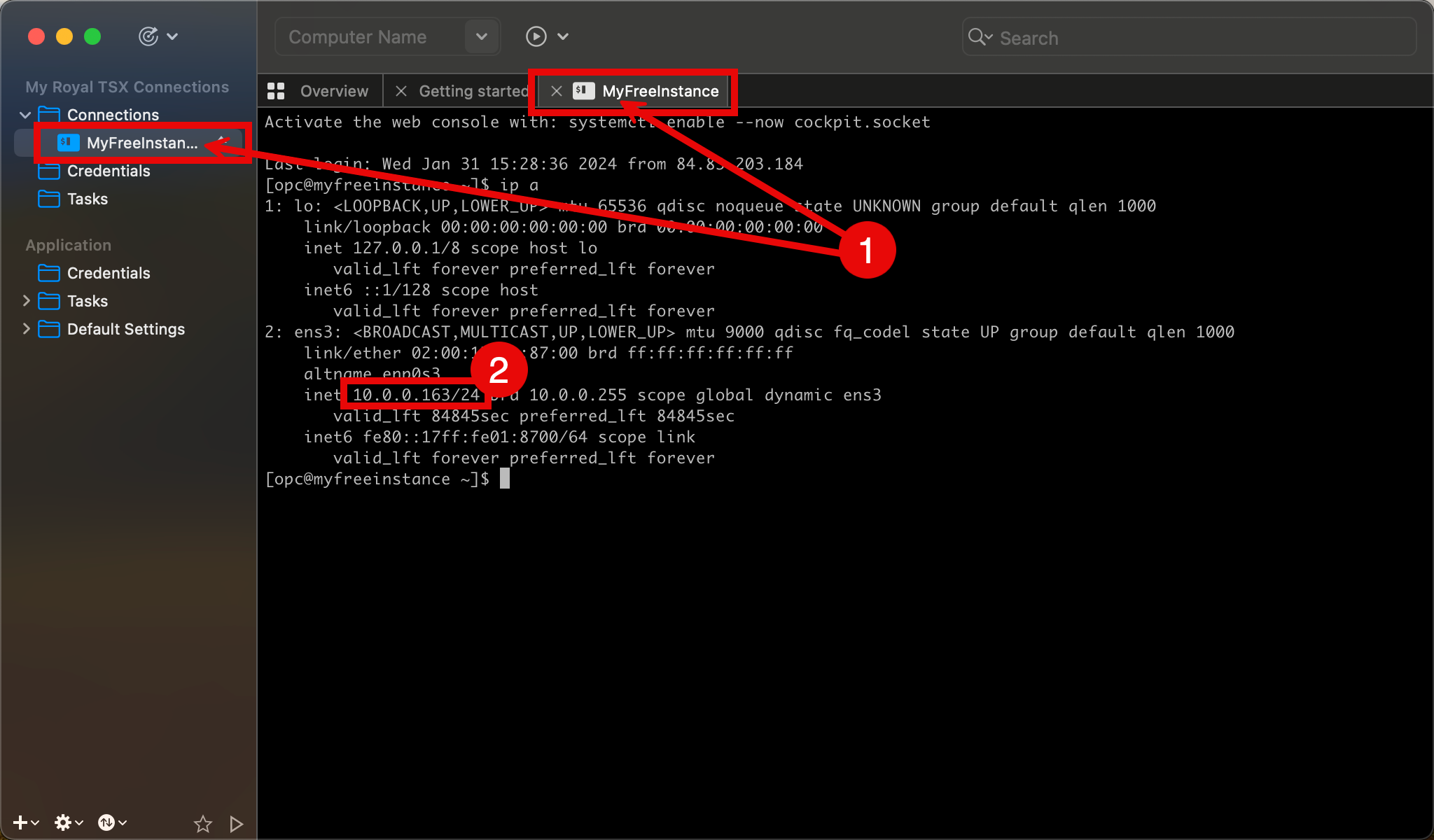Close the Getting started tab
Screen dimensions: 1434x840
pos(401,91)
